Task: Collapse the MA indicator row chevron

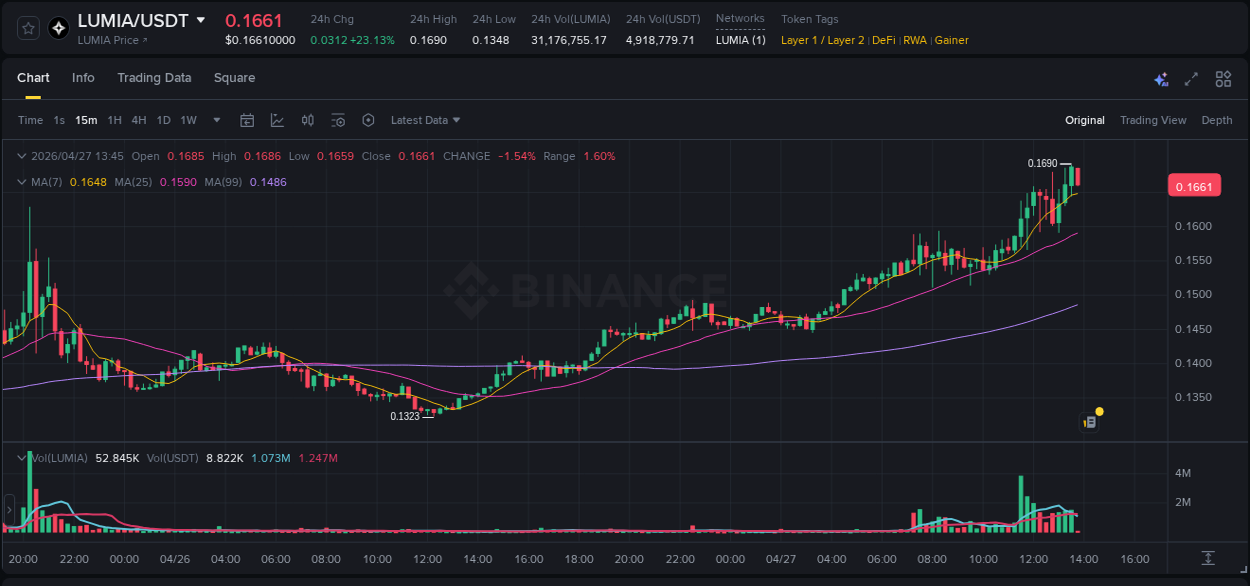Action: tap(21, 182)
